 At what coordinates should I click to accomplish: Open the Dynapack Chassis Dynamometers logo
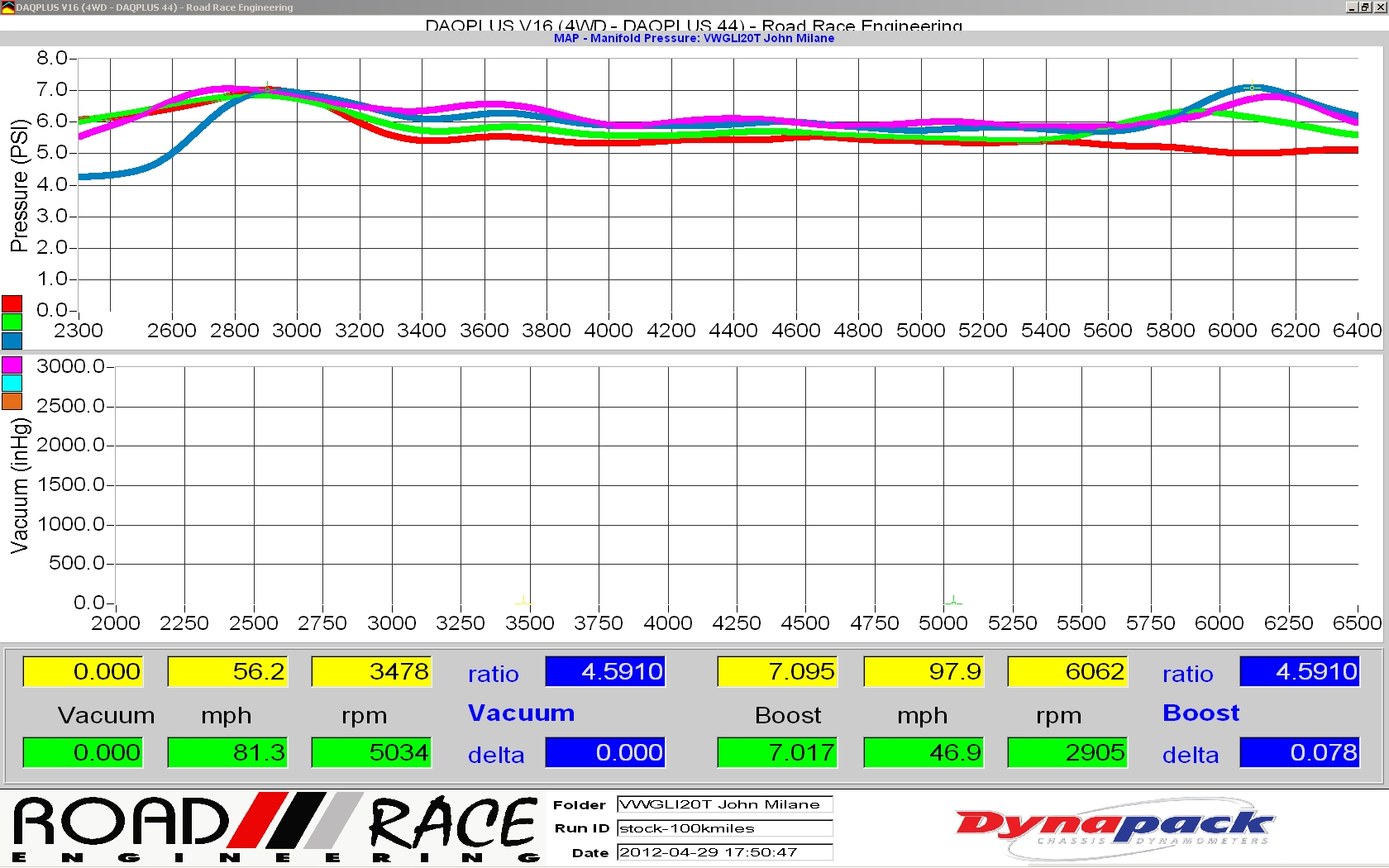(1113, 827)
